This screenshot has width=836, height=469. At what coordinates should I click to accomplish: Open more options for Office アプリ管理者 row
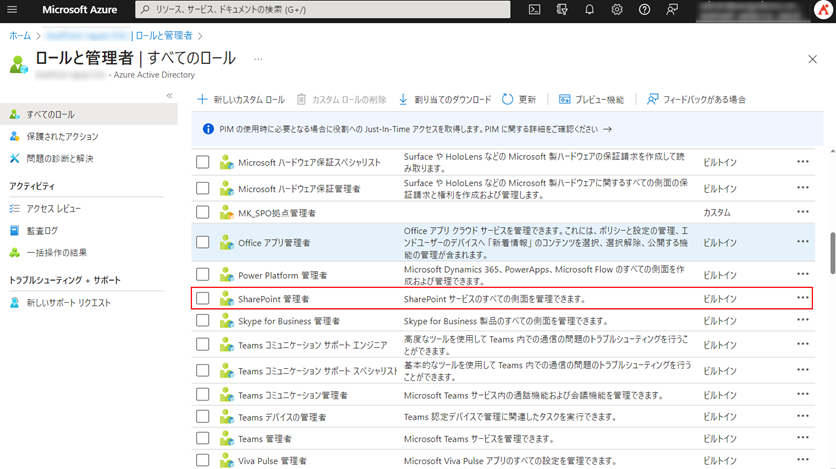coord(802,241)
